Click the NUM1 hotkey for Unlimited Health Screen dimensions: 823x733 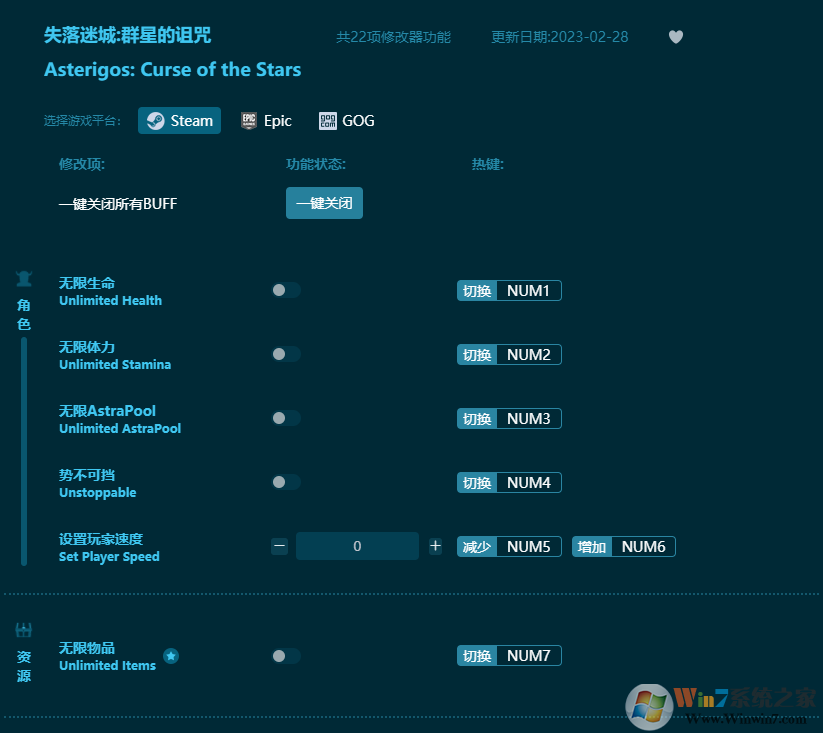(528, 291)
